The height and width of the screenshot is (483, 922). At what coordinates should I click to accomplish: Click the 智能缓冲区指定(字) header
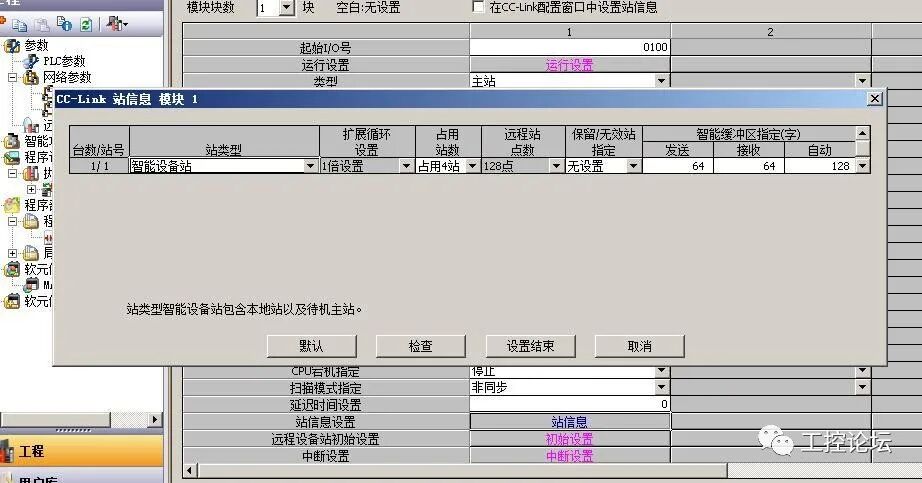click(x=749, y=134)
